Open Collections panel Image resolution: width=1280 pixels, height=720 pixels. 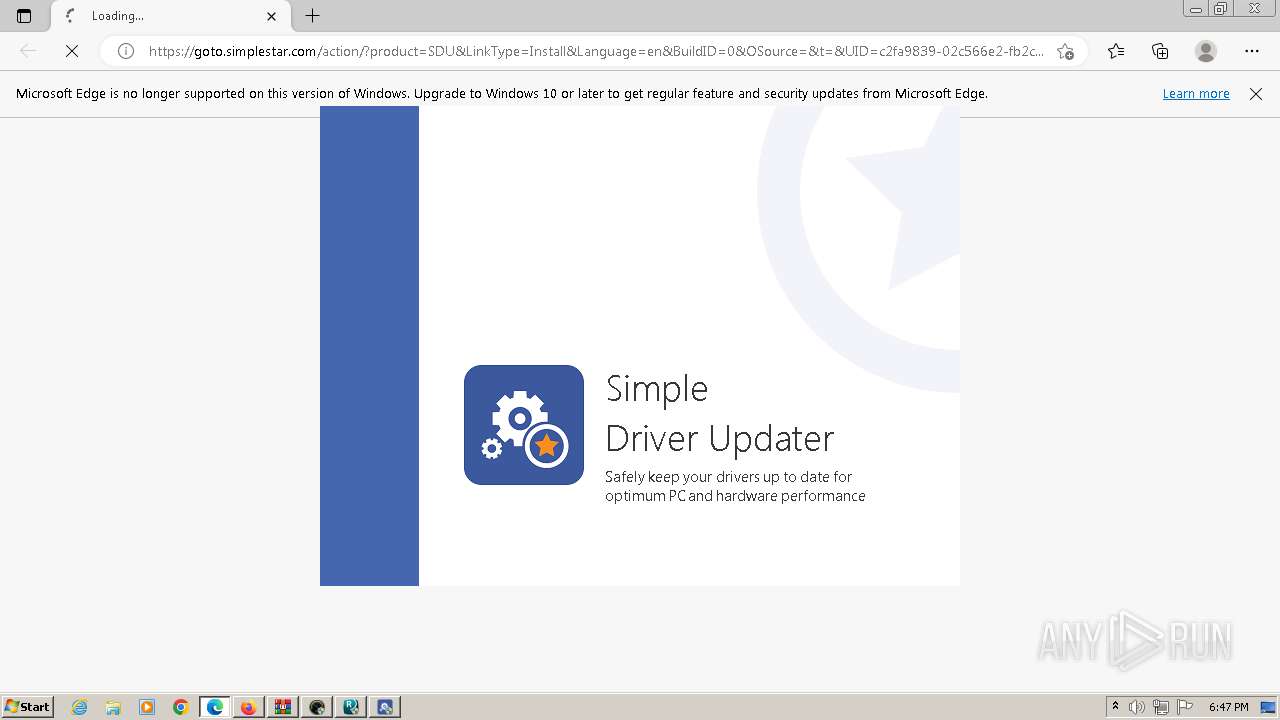coord(1160,51)
